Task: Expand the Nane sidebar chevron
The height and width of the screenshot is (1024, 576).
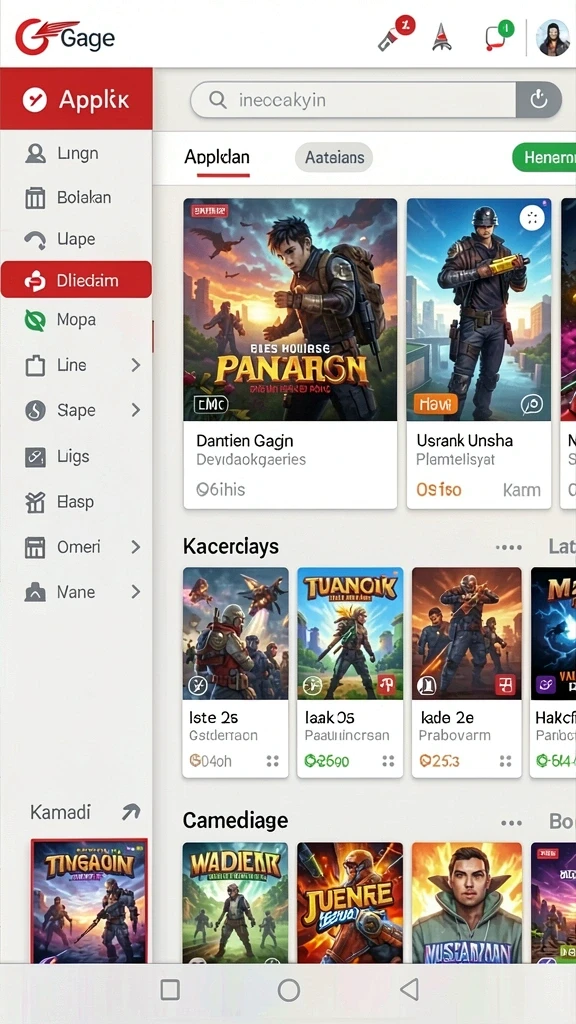Action: pos(136,592)
